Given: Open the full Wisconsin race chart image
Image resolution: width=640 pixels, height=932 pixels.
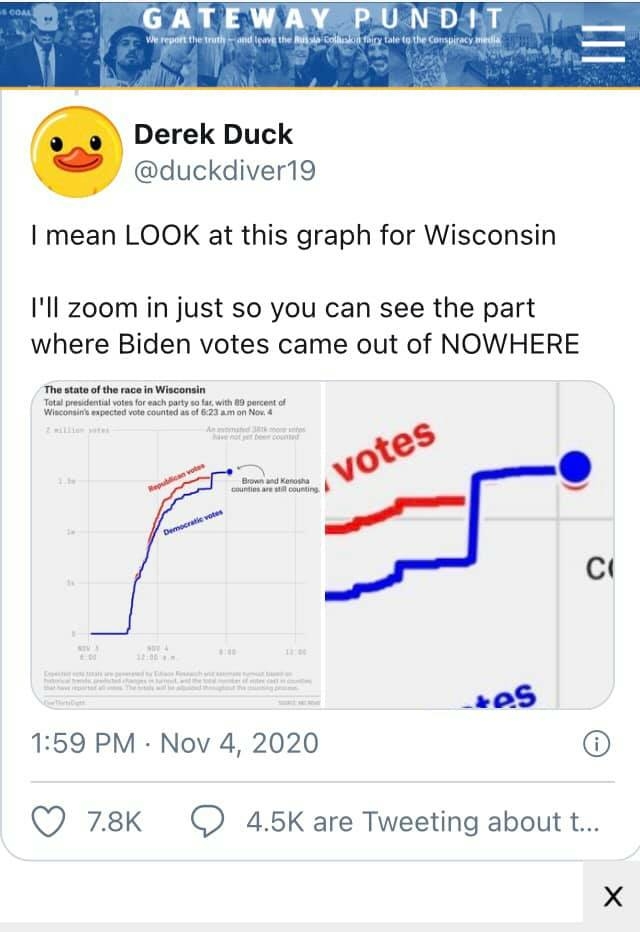Looking at the screenshot, I should [178, 545].
